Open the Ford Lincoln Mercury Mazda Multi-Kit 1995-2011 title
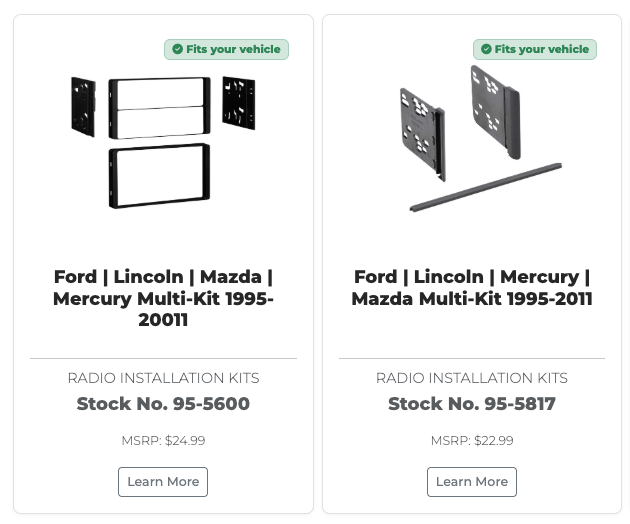 tap(472, 287)
